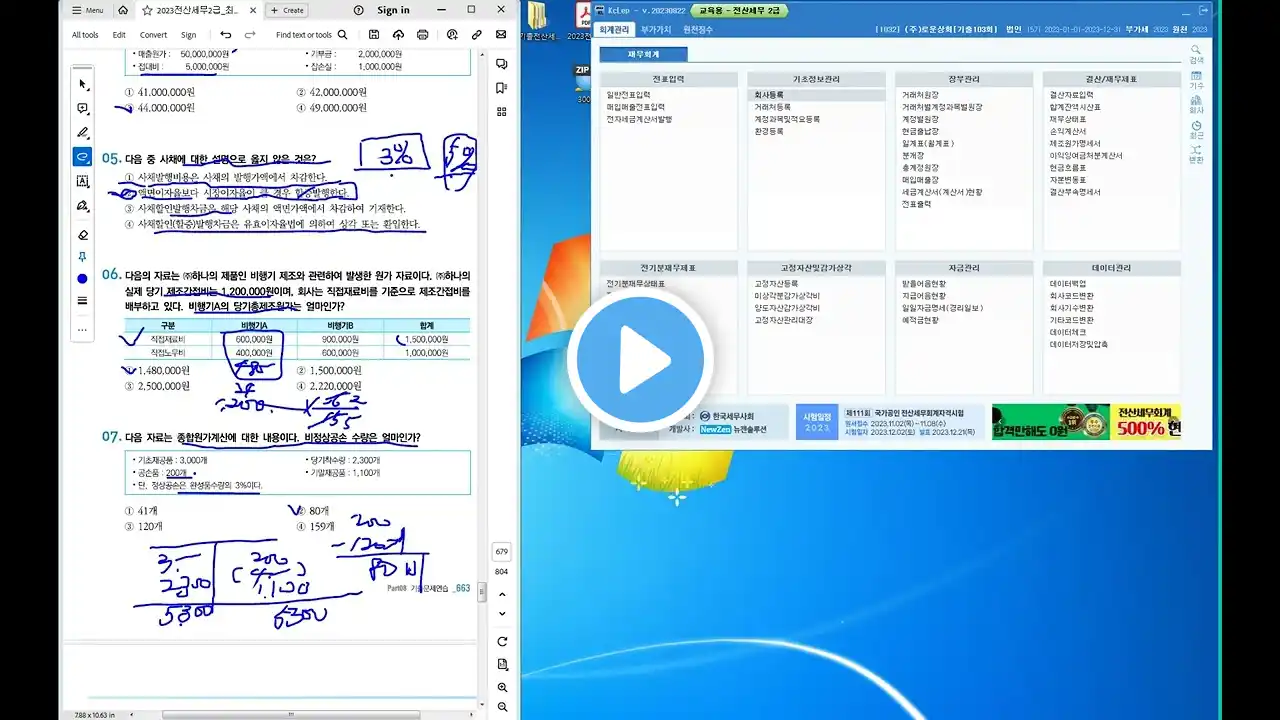Open the Convert menu in Acrobat
The image size is (1280, 720).
(x=153, y=34)
